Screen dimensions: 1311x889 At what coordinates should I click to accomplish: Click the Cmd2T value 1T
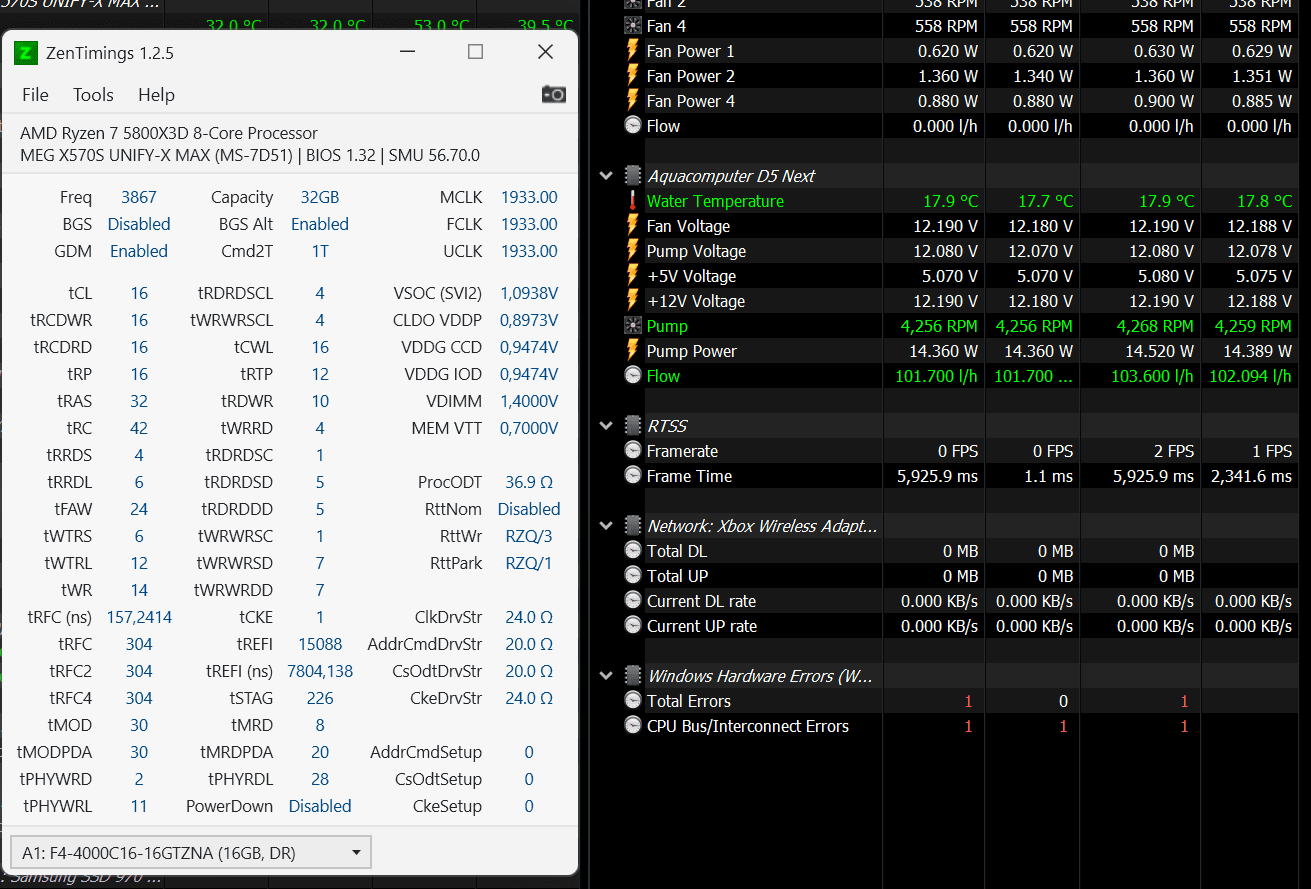point(320,251)
